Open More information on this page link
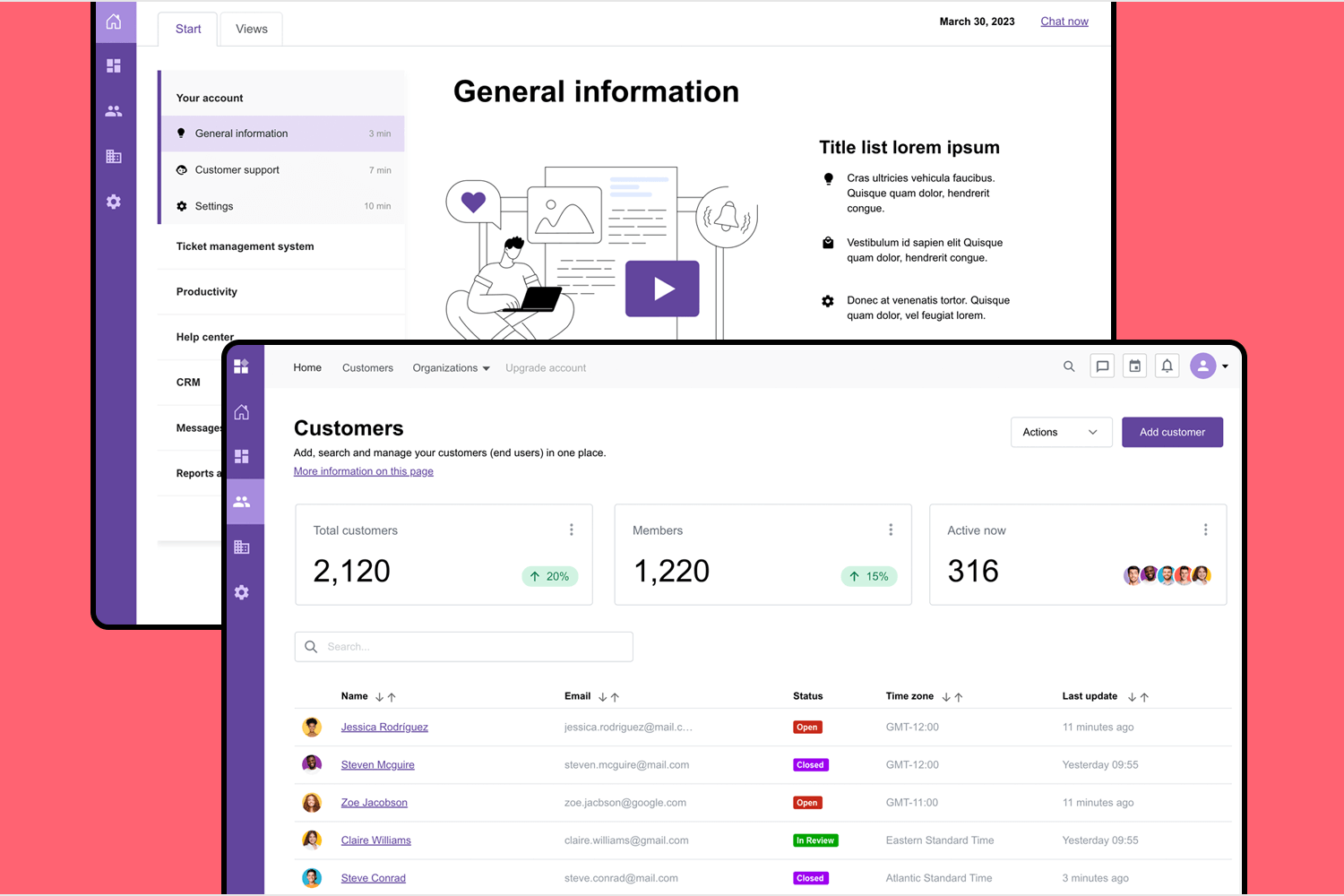Viewport: 1344px width, 896px height. point(363,471)
